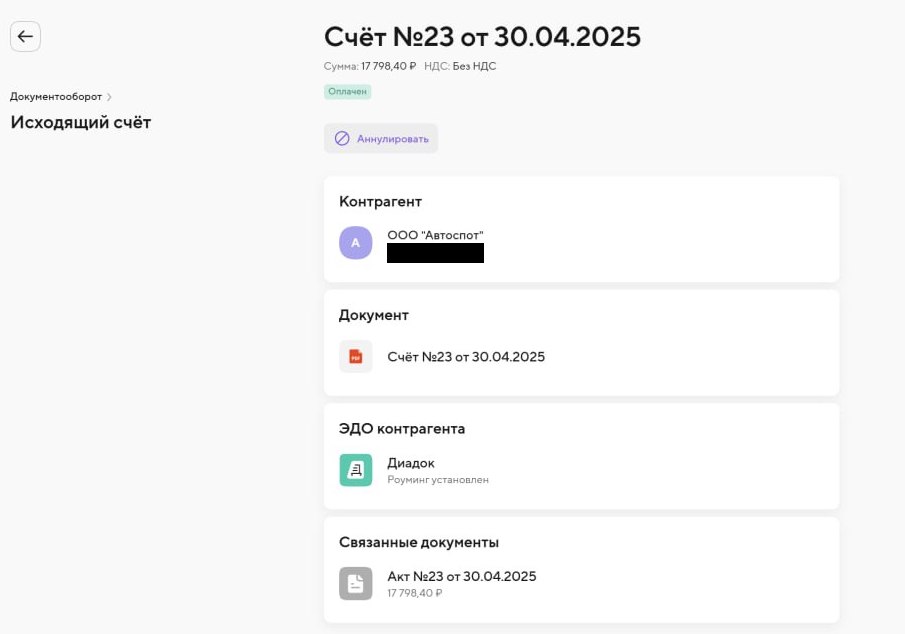This screenshot has height=634, width=905.
Task: Click the Связанные документы section header
Action: coord(419,542)
